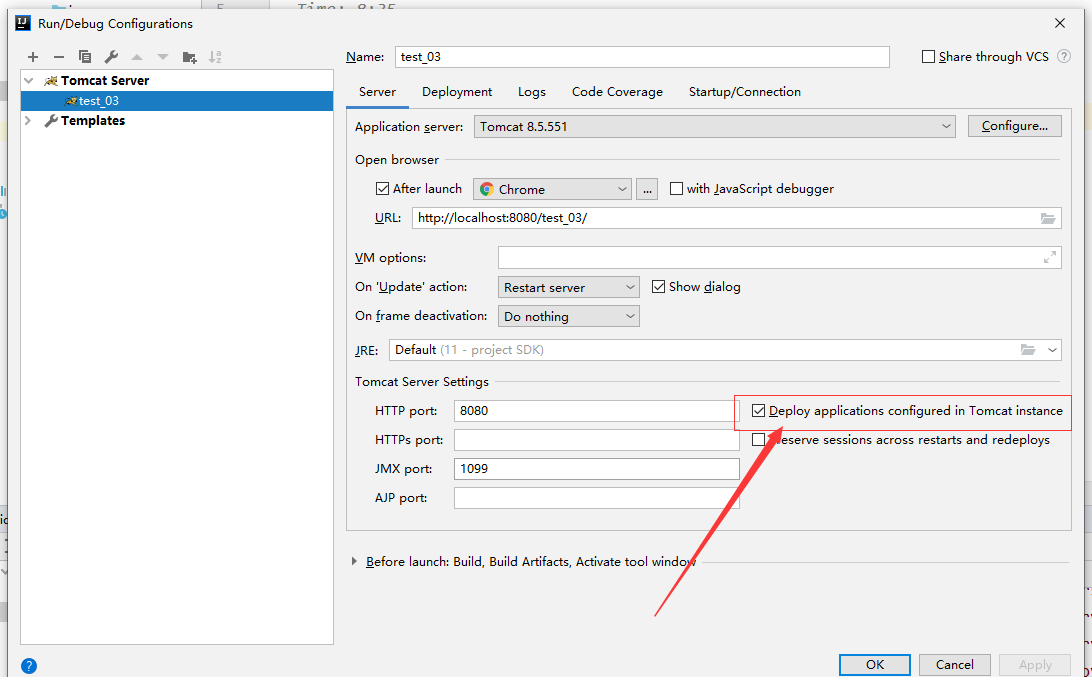1092x677 pixels.
Task: Enable Preserve sessions across restarts checkbox
Action: (758, 440)
